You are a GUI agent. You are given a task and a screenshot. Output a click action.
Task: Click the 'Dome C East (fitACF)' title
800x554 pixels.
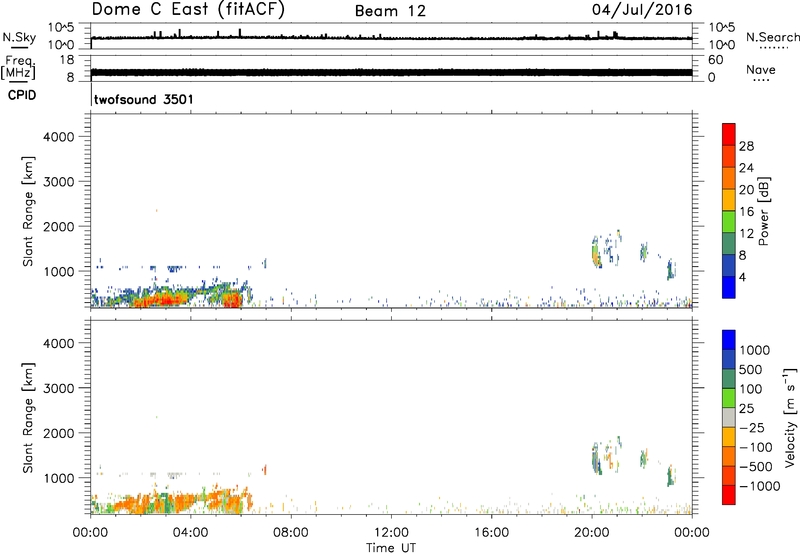pos(188,10)
